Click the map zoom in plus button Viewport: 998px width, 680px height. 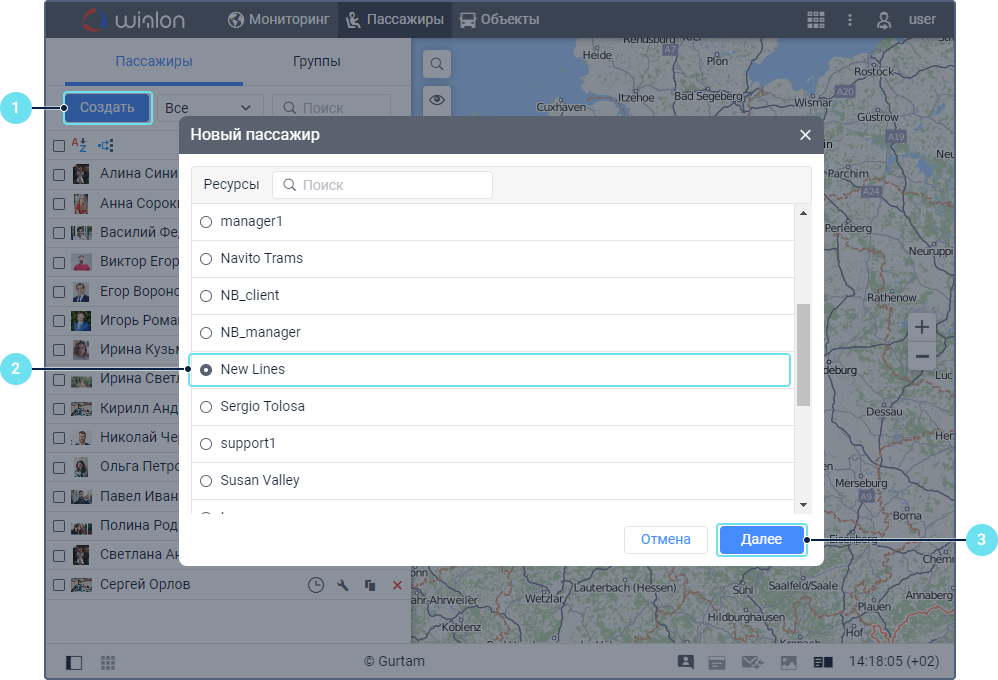[922, 327]
